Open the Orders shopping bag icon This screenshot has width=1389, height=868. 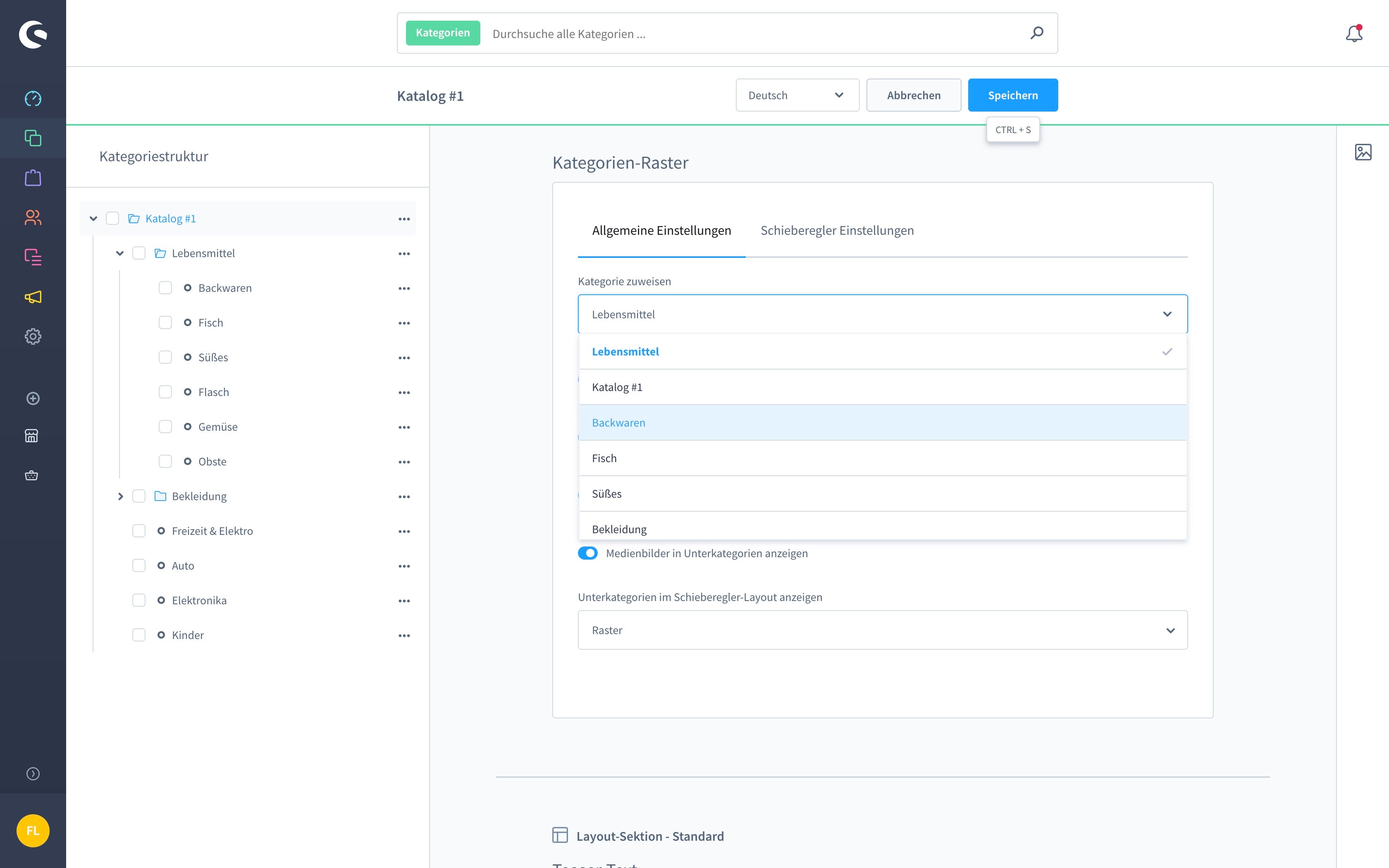[33, 177]
